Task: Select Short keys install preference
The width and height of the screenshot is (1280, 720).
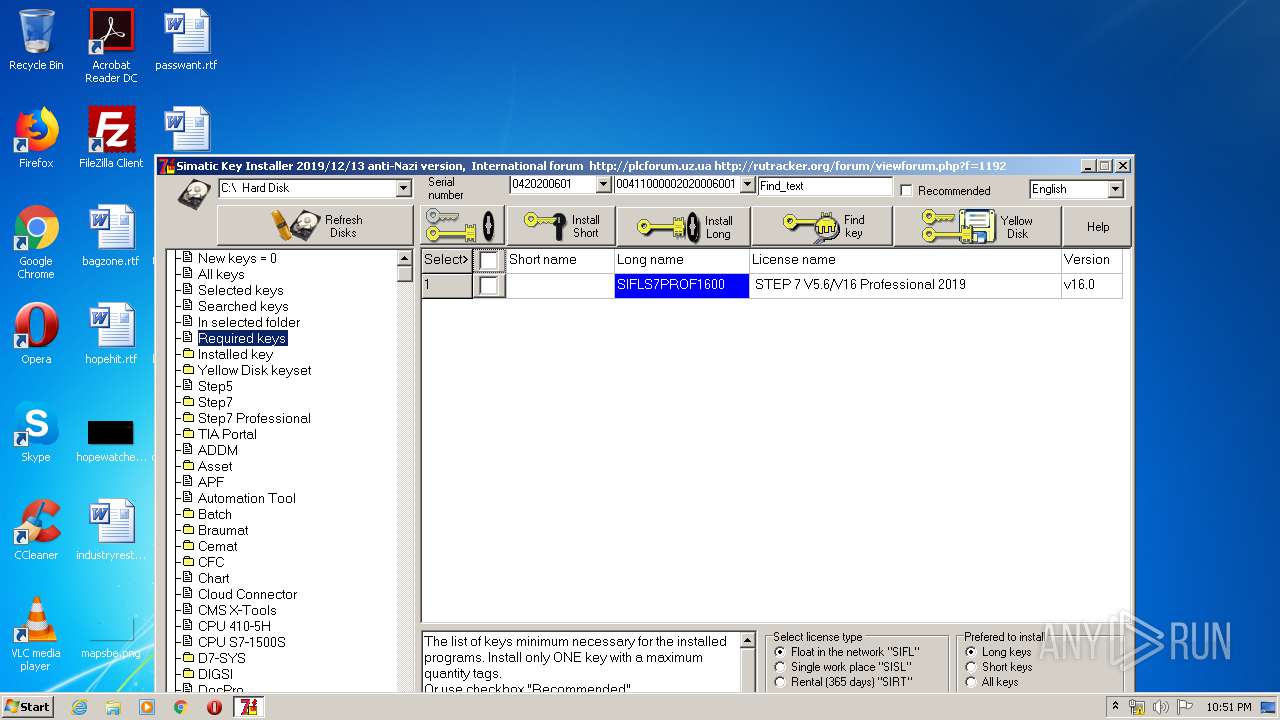Action: [x=970, y=667]
